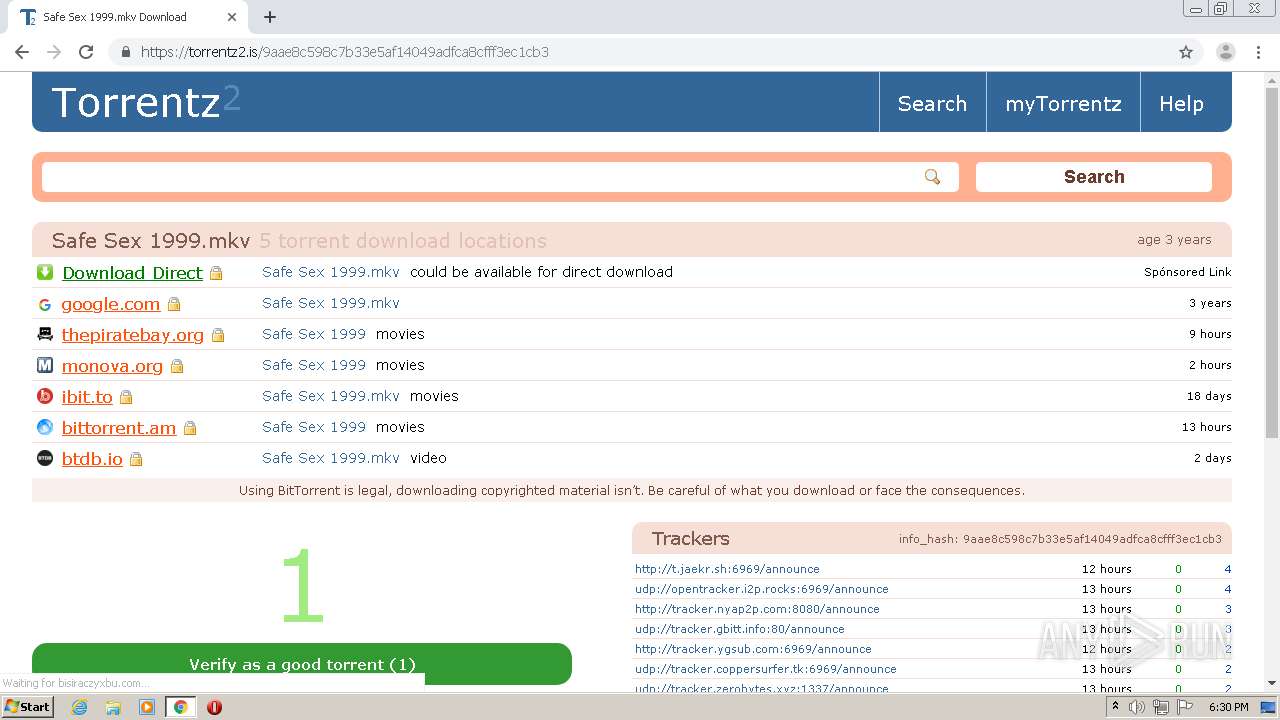This screenshot has height=720, width=1280.
Task: Open the Windows Start button
Action: pyautogui.click(x=28, y=706)
